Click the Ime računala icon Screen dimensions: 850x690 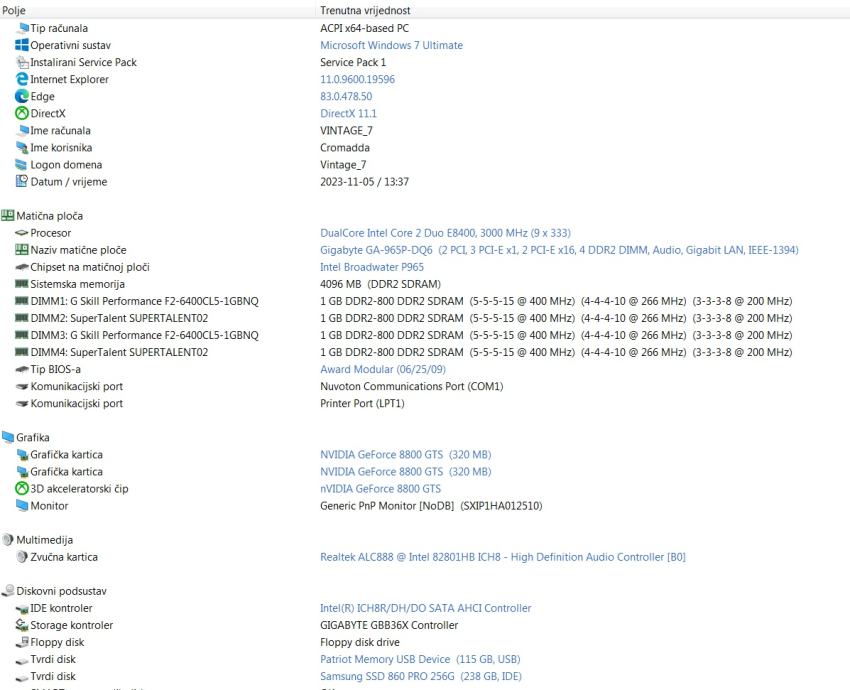(22, 131)
